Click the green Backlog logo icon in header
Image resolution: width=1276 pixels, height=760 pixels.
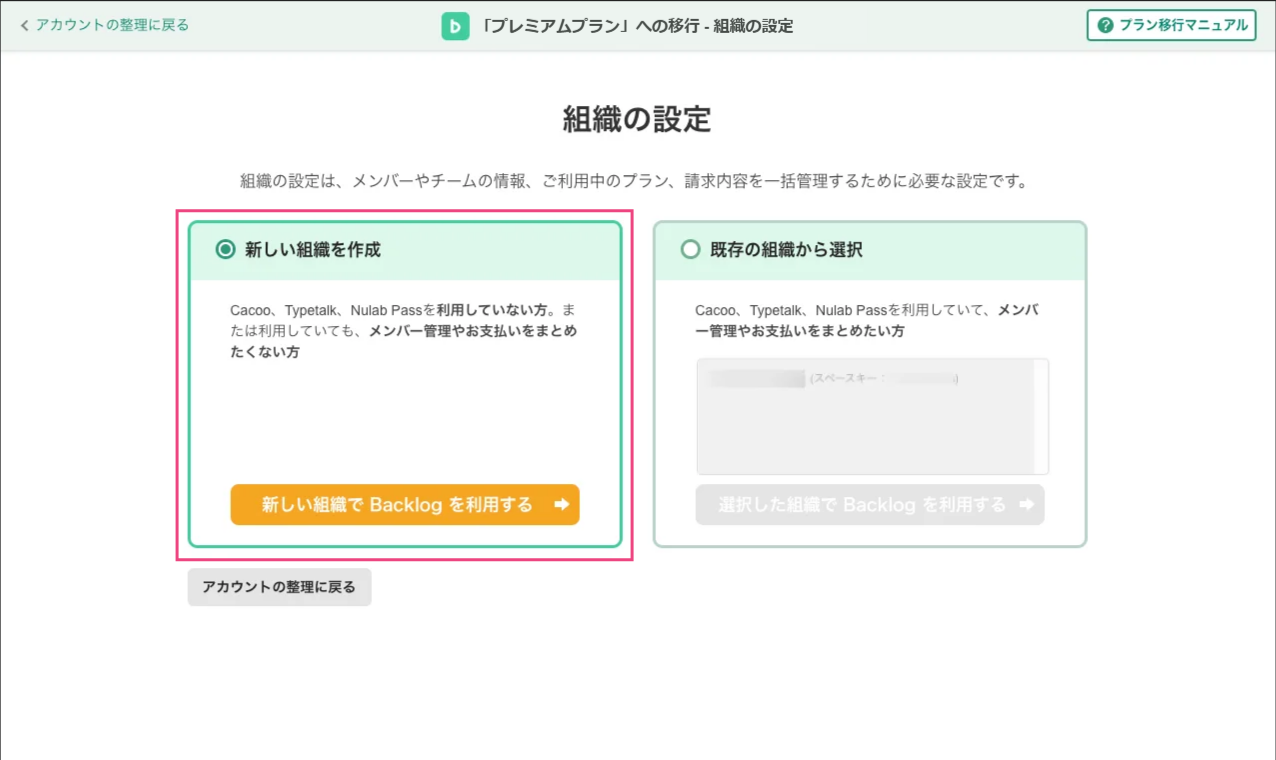click(x=455, y=26)
